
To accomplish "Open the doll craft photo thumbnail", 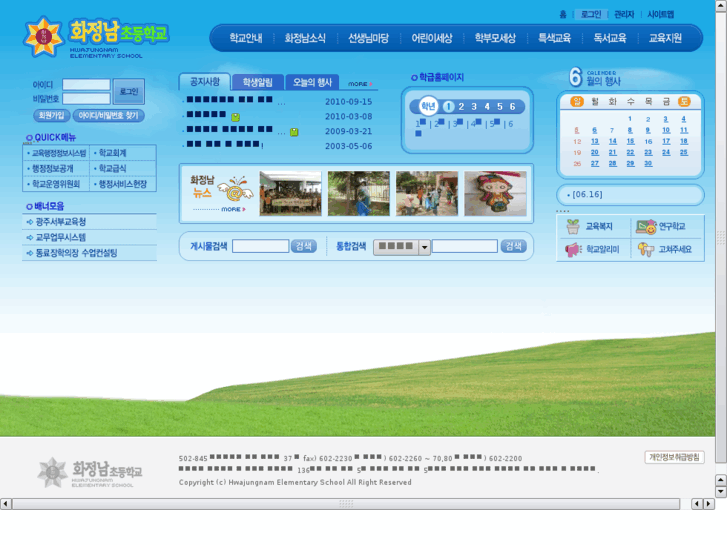I will tap(495, 193).
